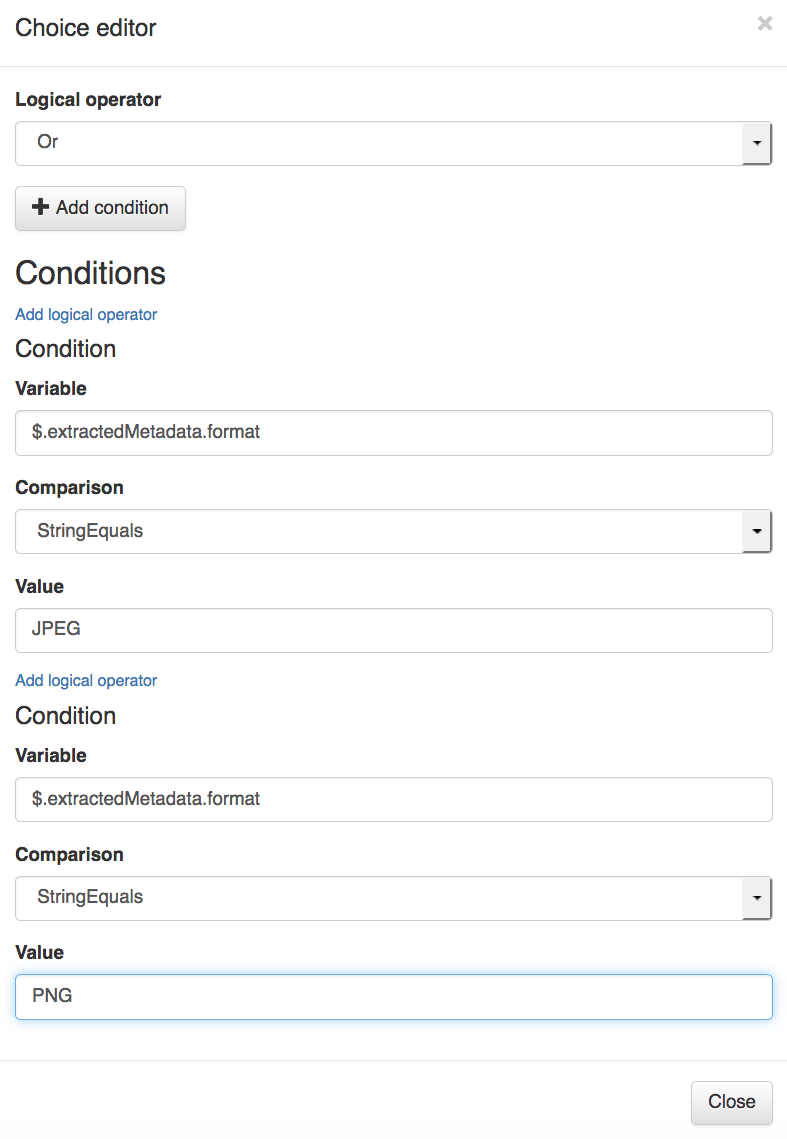Expand Comparison dropdown arrow for JPEG condition
The image size is (787, 1139).
pyautogui.click(x=756, y=531)
